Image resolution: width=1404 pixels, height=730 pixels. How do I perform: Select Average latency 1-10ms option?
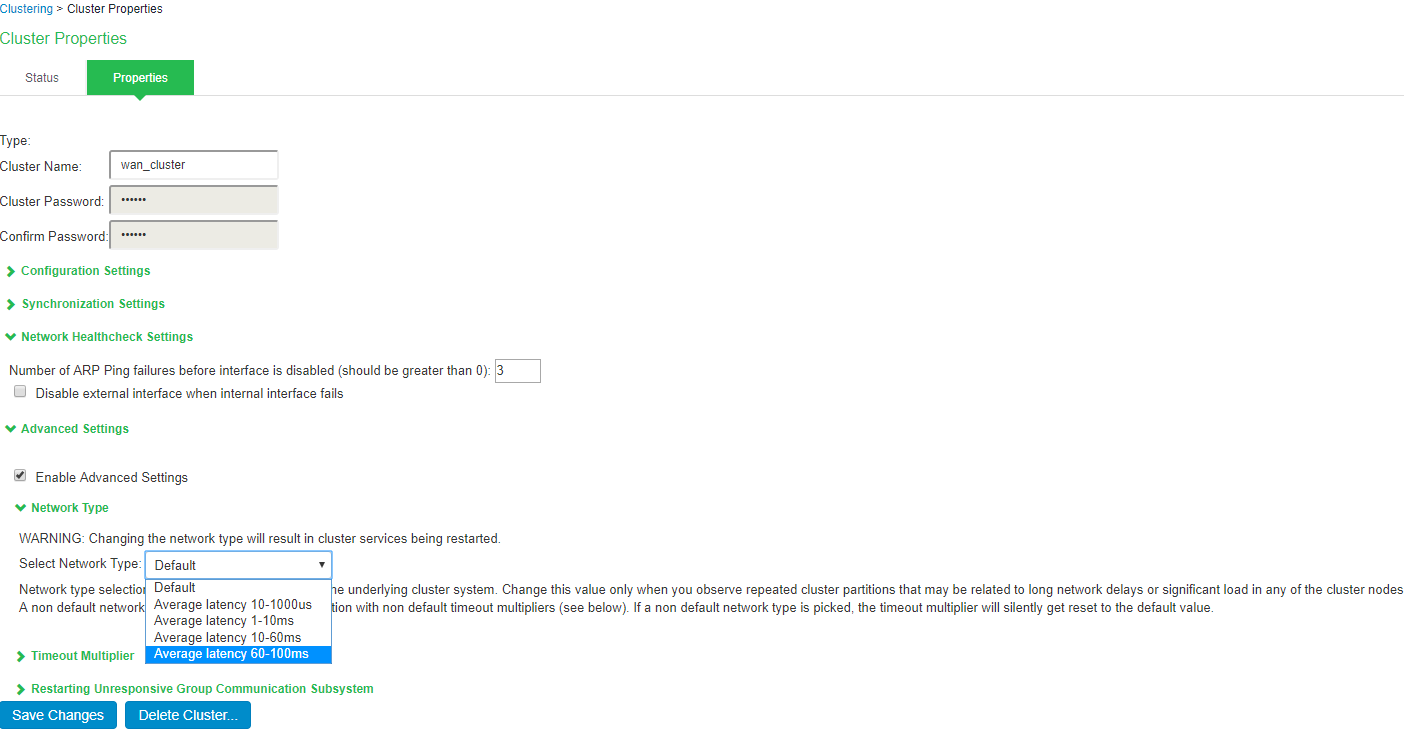click(x=238, y=621)
